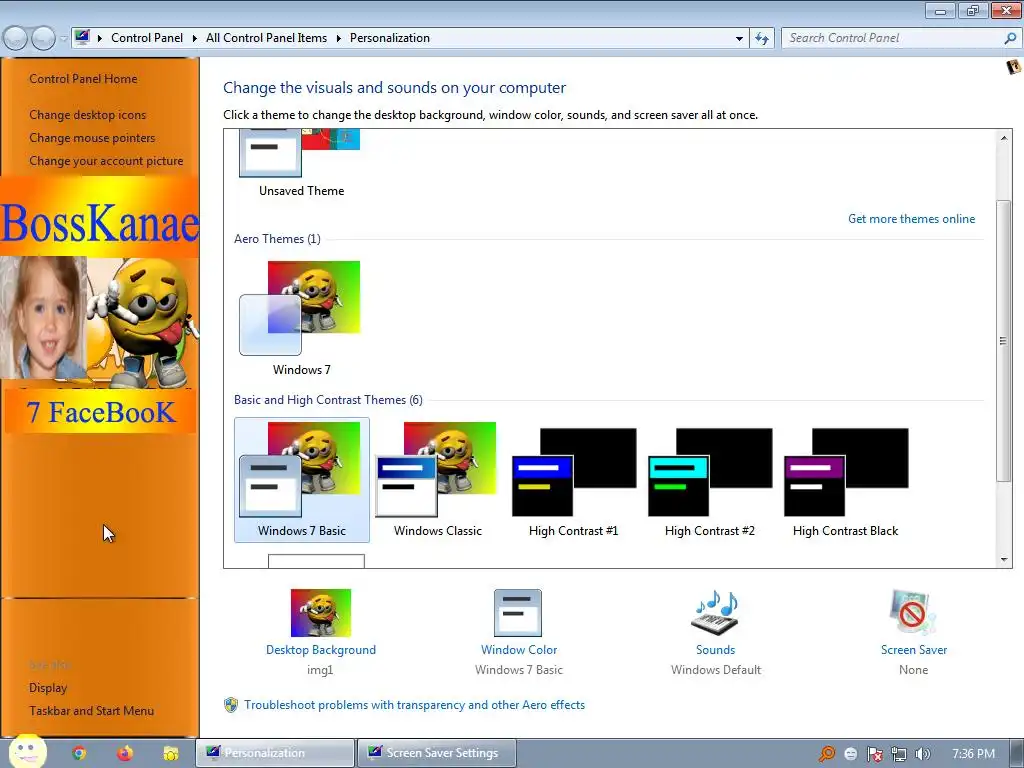Viewport: 1024px width, 768px height.
Task: Launch Firefox from the taskbar
Action: click(x=125, y=753)
